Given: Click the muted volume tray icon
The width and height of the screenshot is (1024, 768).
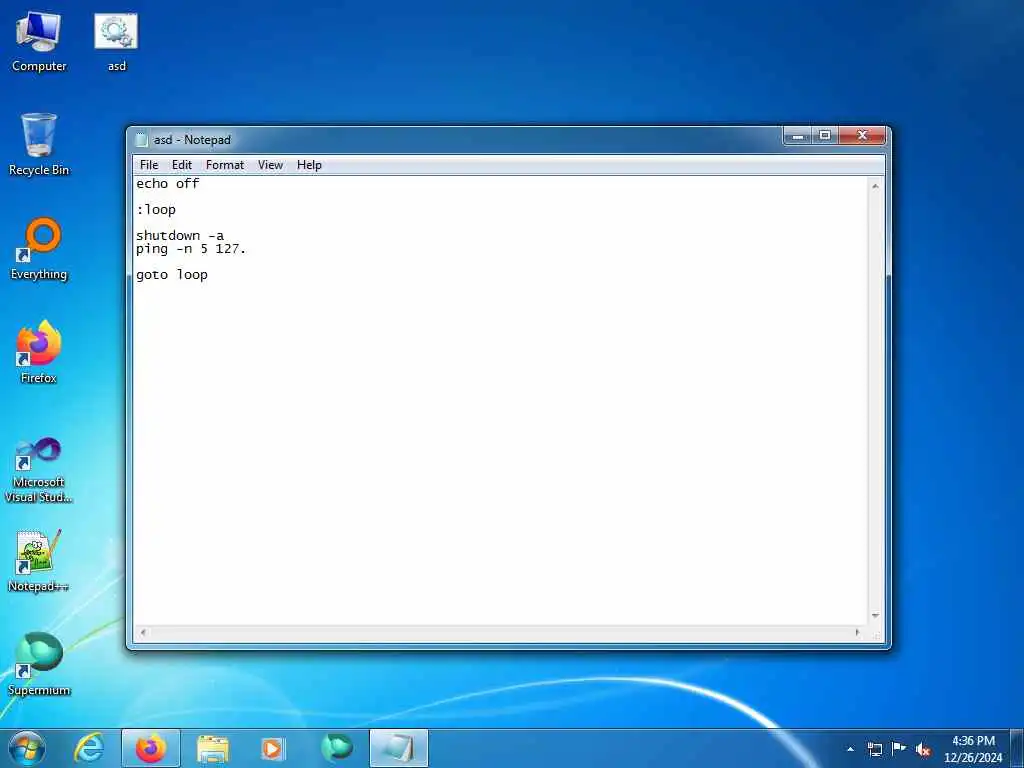Looking at the screenshot, I should [923, 750].
